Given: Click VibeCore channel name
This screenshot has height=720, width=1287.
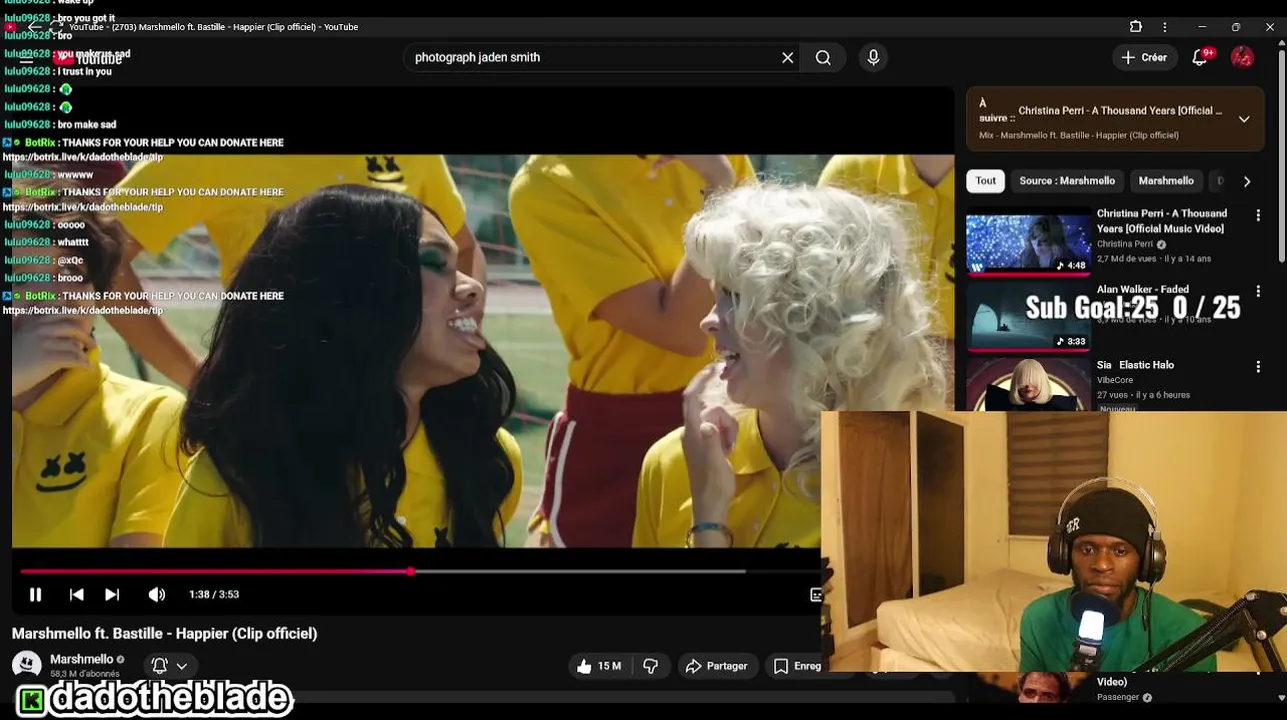Looking at the screenshot, I should pos(1116,380).
